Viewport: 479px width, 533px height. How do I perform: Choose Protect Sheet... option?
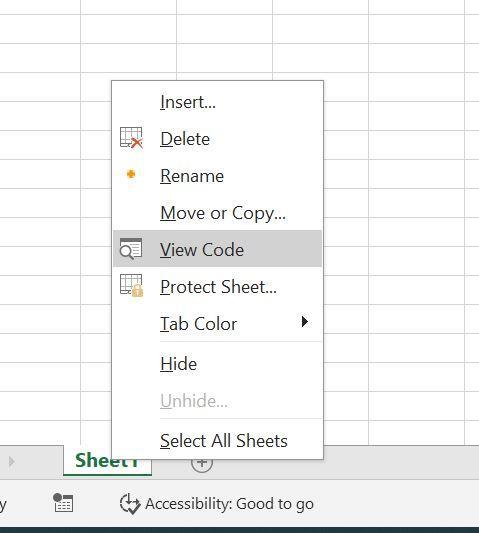217,287
